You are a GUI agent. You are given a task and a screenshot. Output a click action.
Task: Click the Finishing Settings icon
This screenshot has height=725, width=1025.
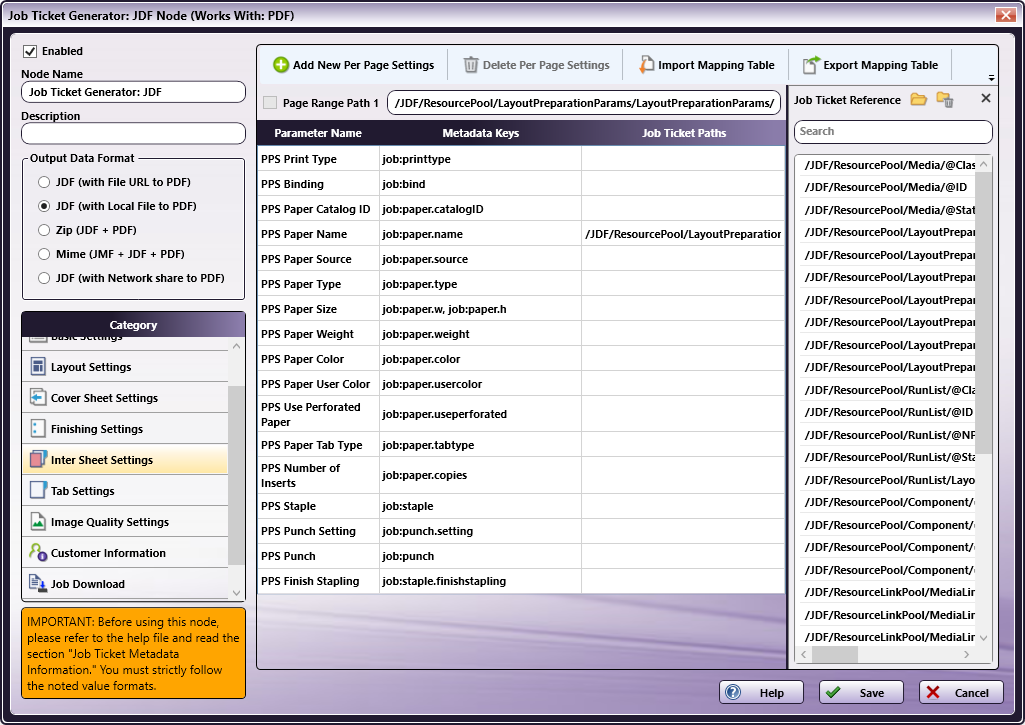point(38,429)
